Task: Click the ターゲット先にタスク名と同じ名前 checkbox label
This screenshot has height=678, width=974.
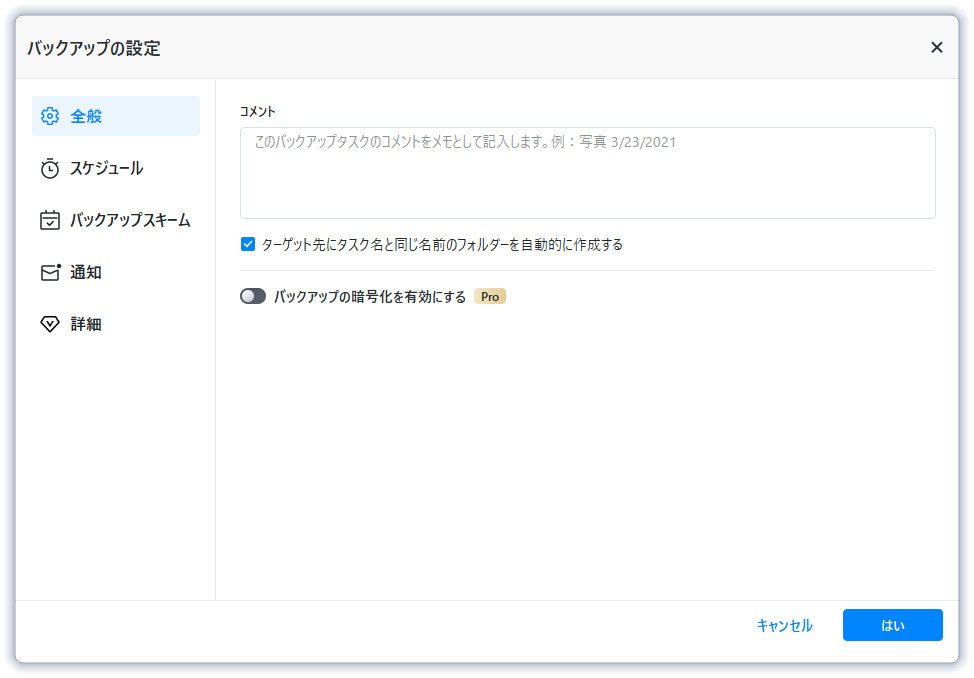Action: tap(442, 245)
